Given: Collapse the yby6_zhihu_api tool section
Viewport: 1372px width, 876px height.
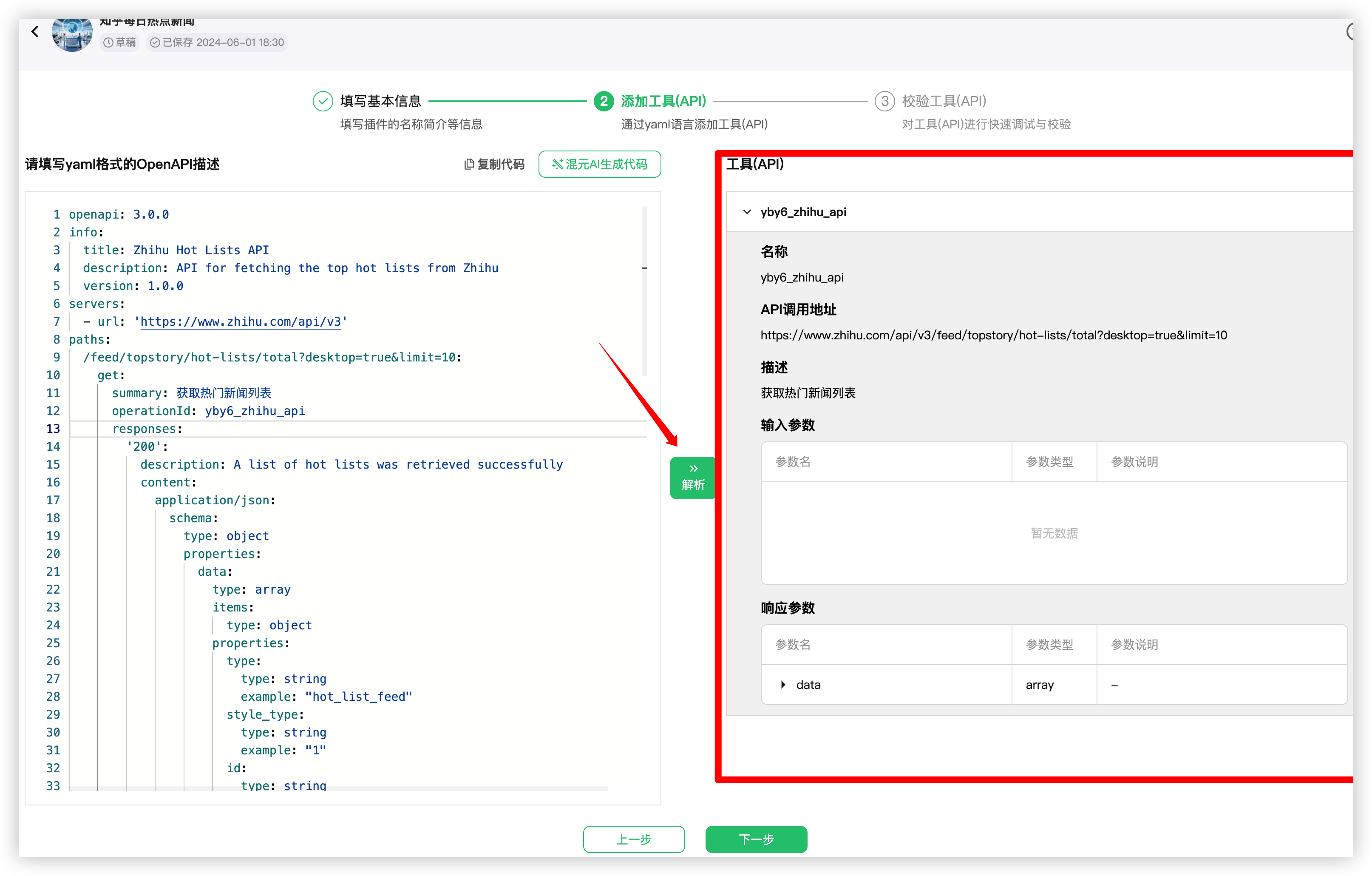Looking at the screenshot, I should 747,212.
